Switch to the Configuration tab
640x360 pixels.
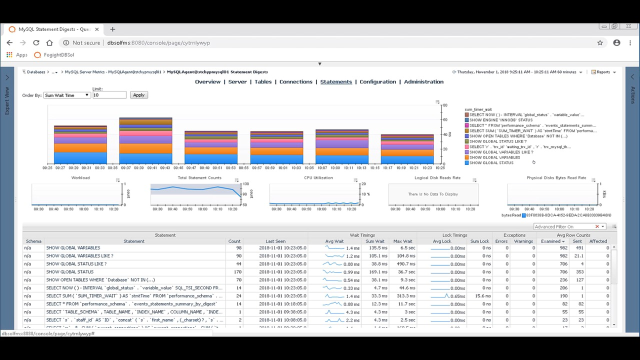point(378,82)
